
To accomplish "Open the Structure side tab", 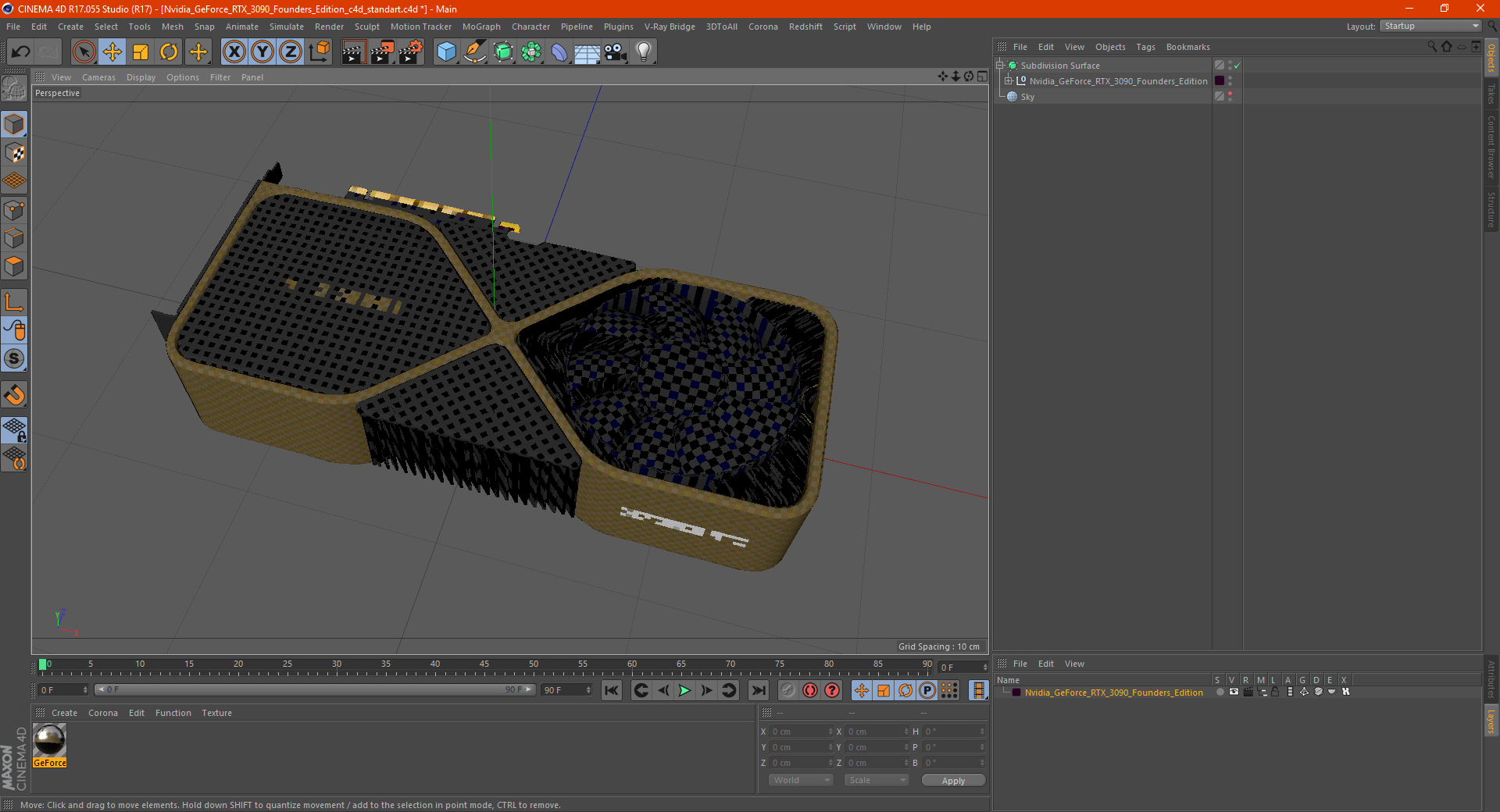I will pos(1491,209).
